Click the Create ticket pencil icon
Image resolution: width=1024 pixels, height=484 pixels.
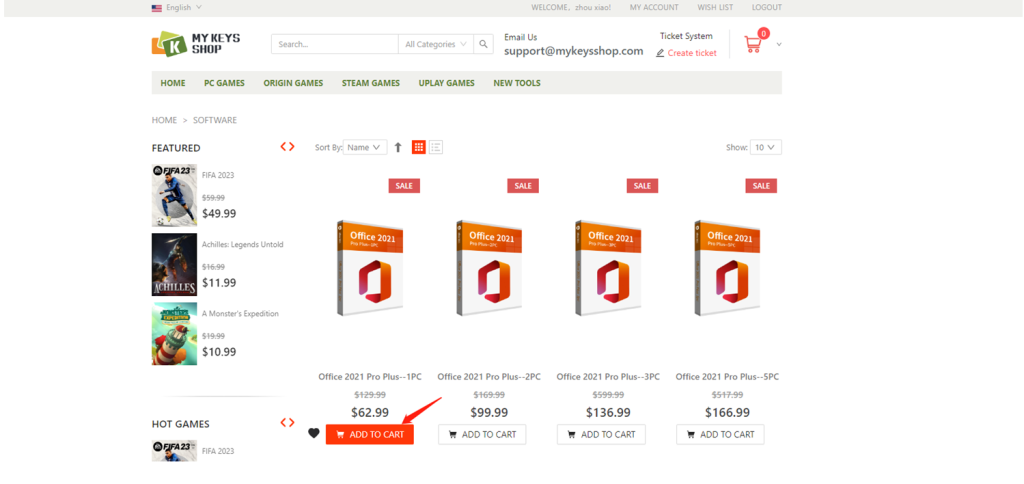tap(660, 53)
